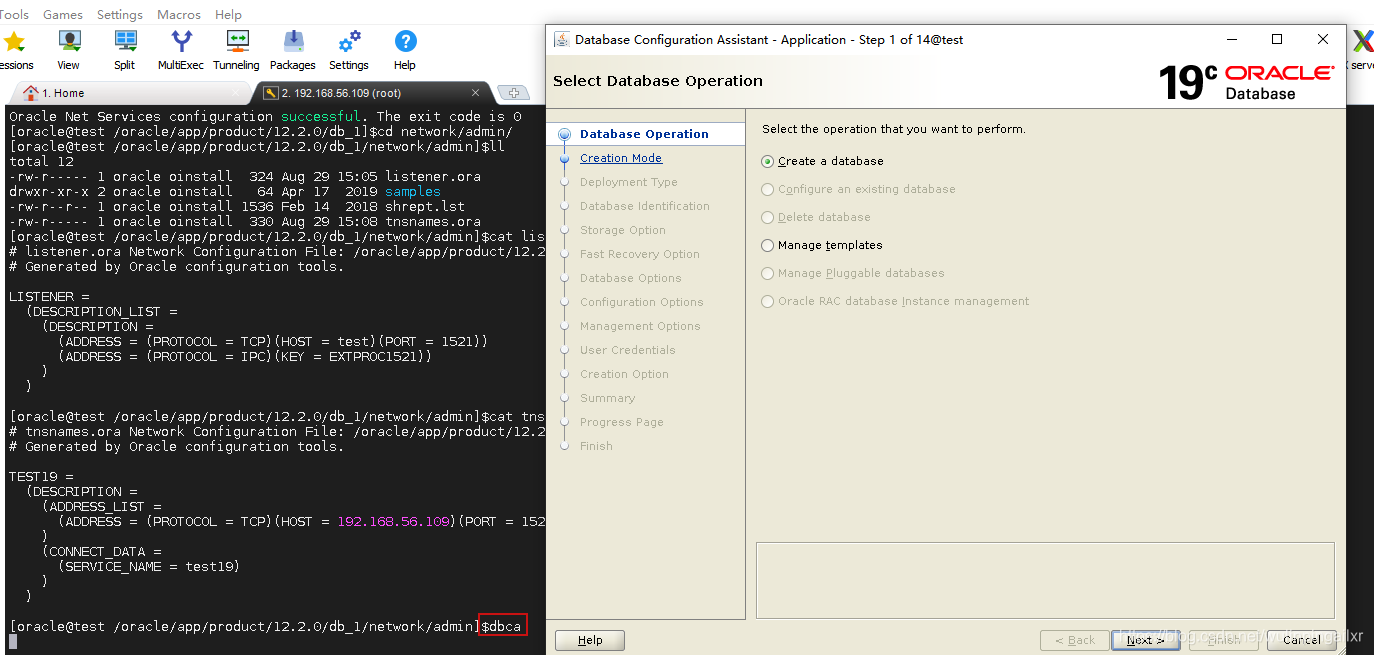Click the Summary step
The width and height of the screenshot is (1374, 655).
(x=608, y=398)
